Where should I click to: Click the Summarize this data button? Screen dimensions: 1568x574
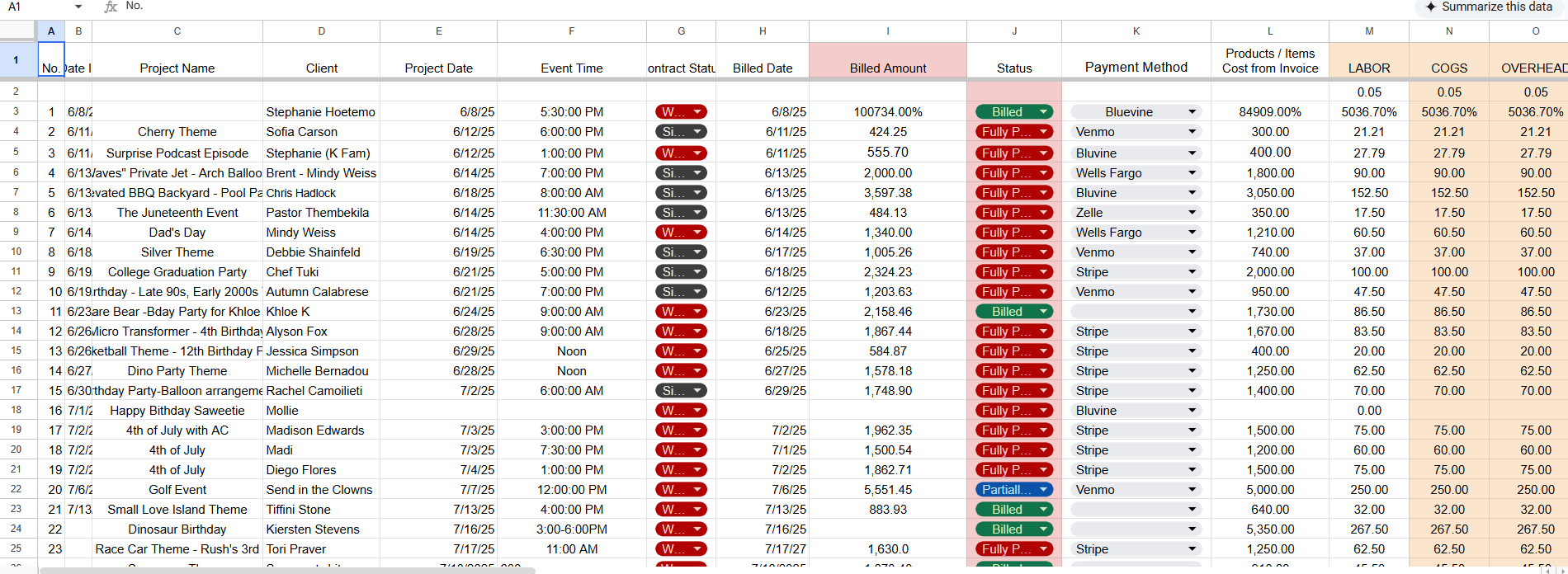pyautogui.click(x=1489, y=7)
